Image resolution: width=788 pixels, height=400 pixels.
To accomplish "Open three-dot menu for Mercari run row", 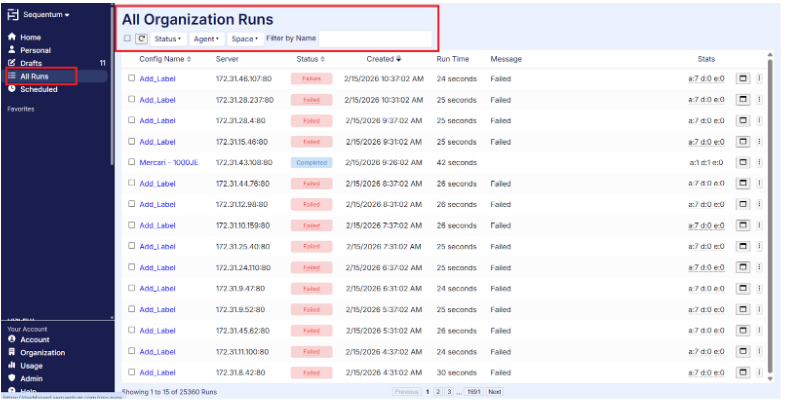I will 759,162.
